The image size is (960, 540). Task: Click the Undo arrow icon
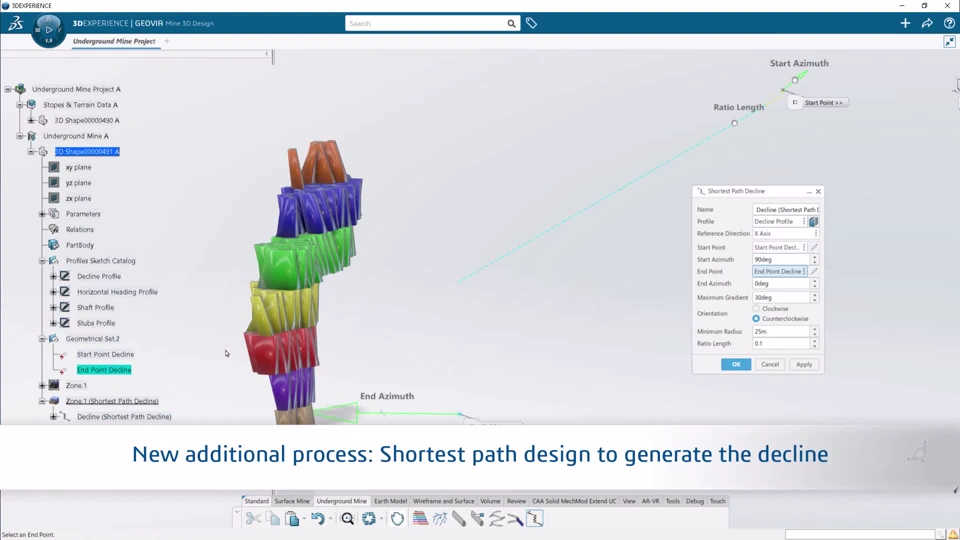tap(317, 519)
